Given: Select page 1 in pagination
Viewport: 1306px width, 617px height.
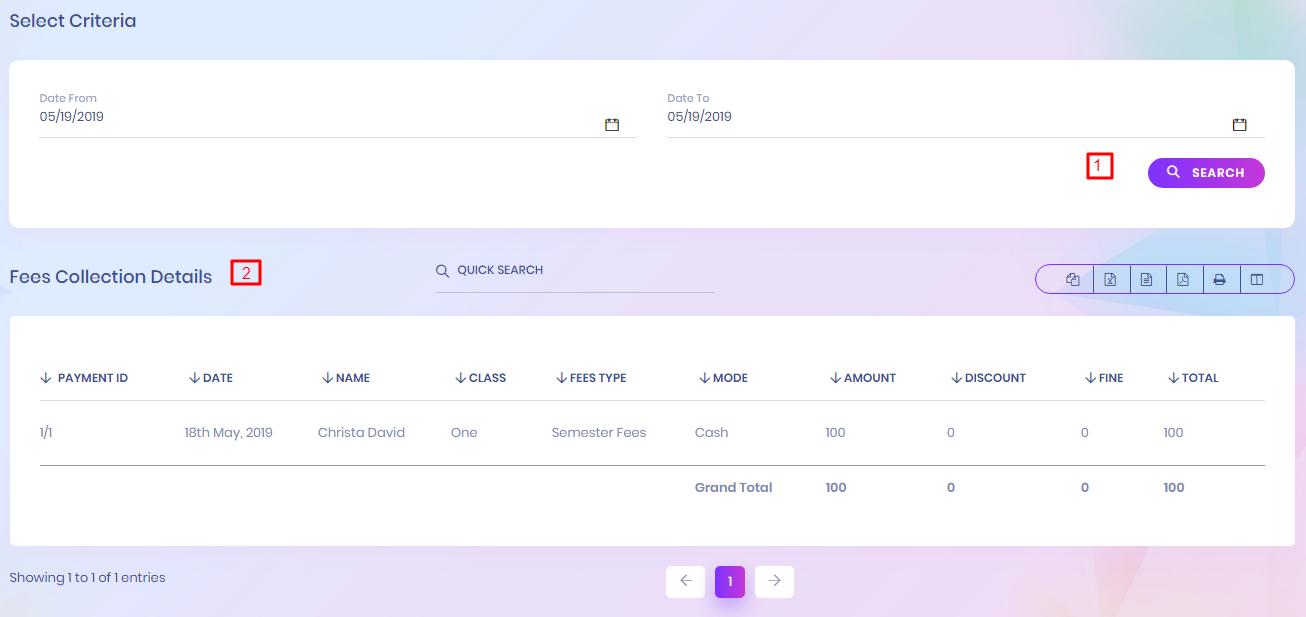Looking at the screenshot, I should 730,582.
